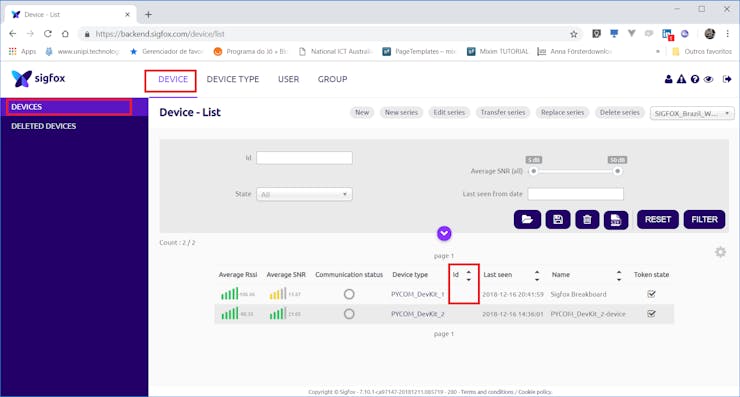Screen dimensions: 740x397
Task: Click the Edit series button
Action: coord(449,112)
